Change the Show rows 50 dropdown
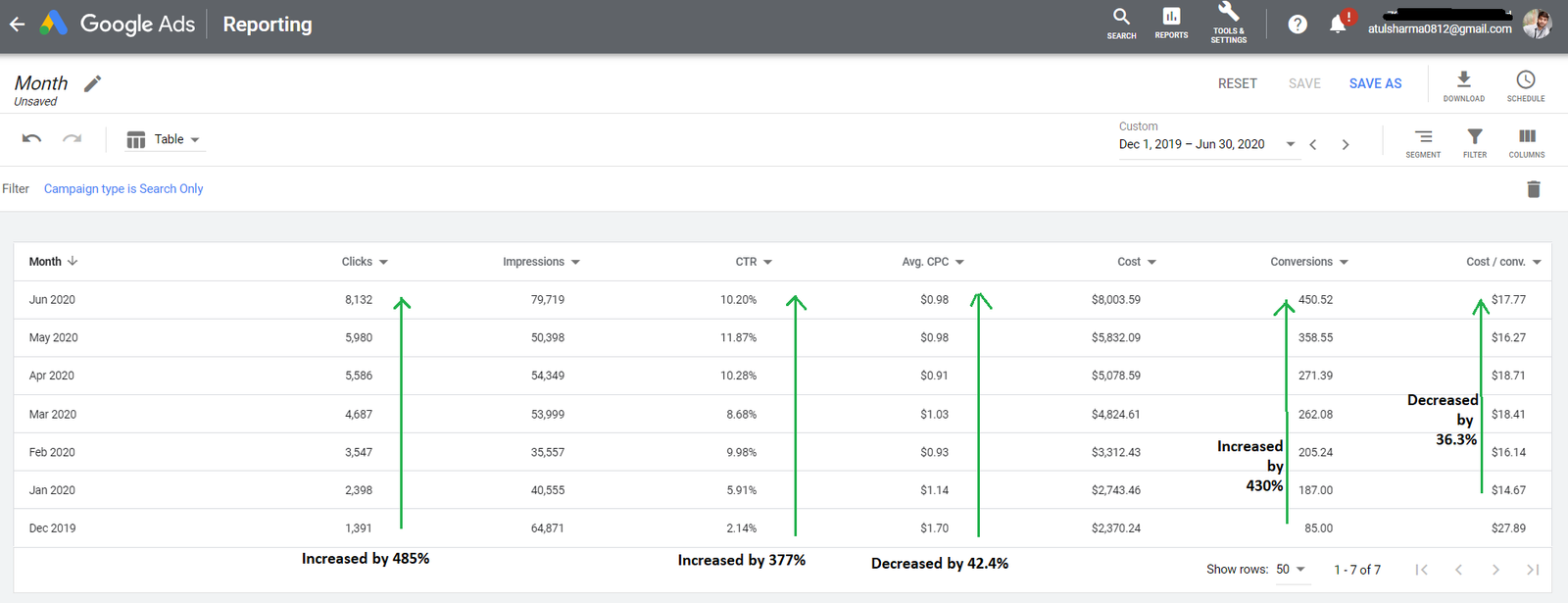 (x=1291, y=570)
